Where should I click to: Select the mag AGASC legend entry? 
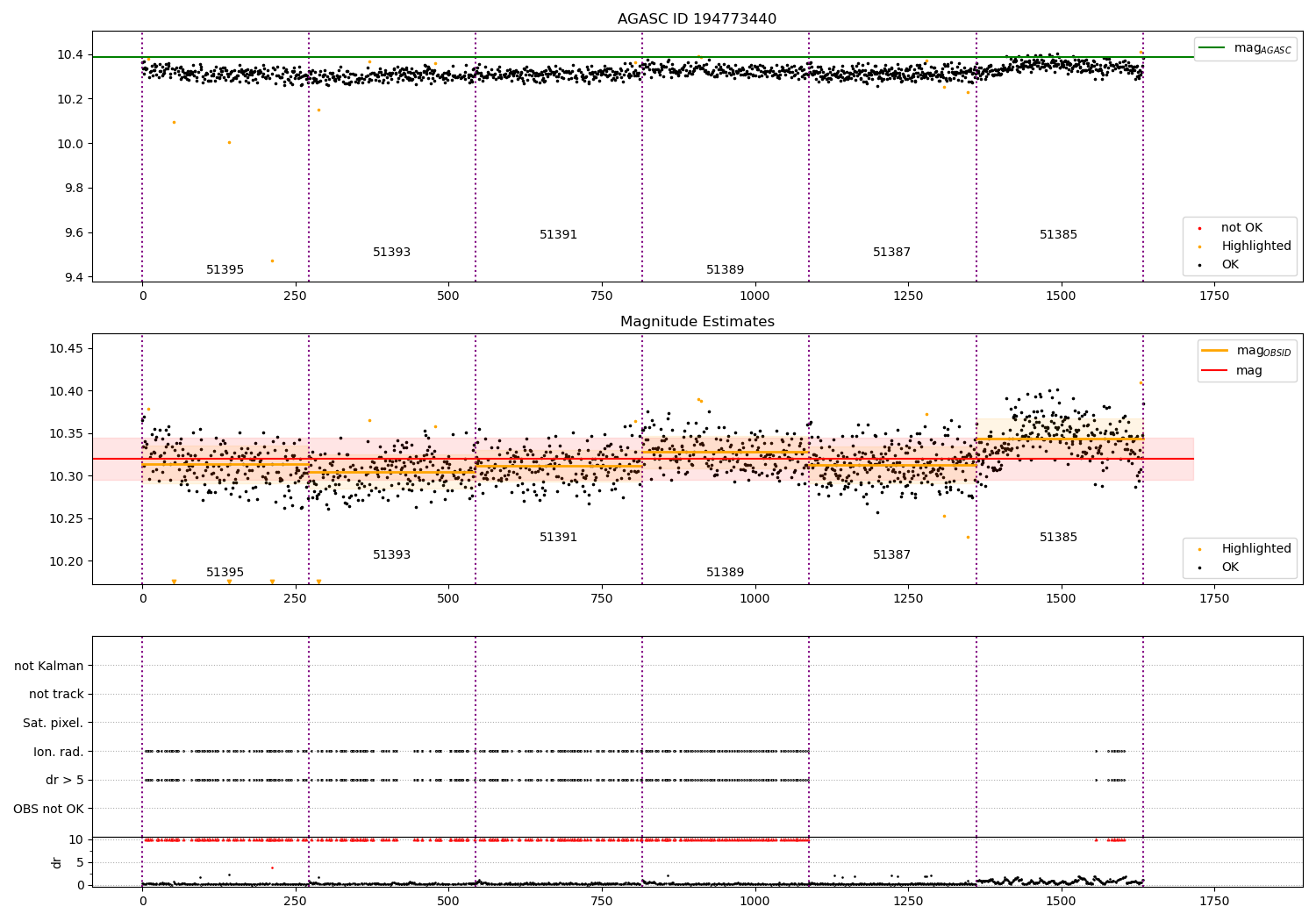1245,48
